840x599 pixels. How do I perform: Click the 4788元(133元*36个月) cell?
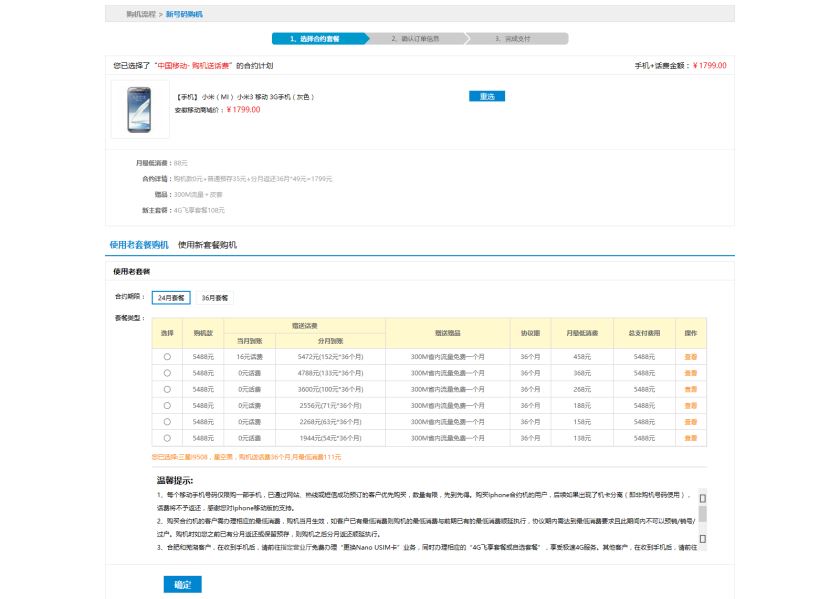[331, 373]
